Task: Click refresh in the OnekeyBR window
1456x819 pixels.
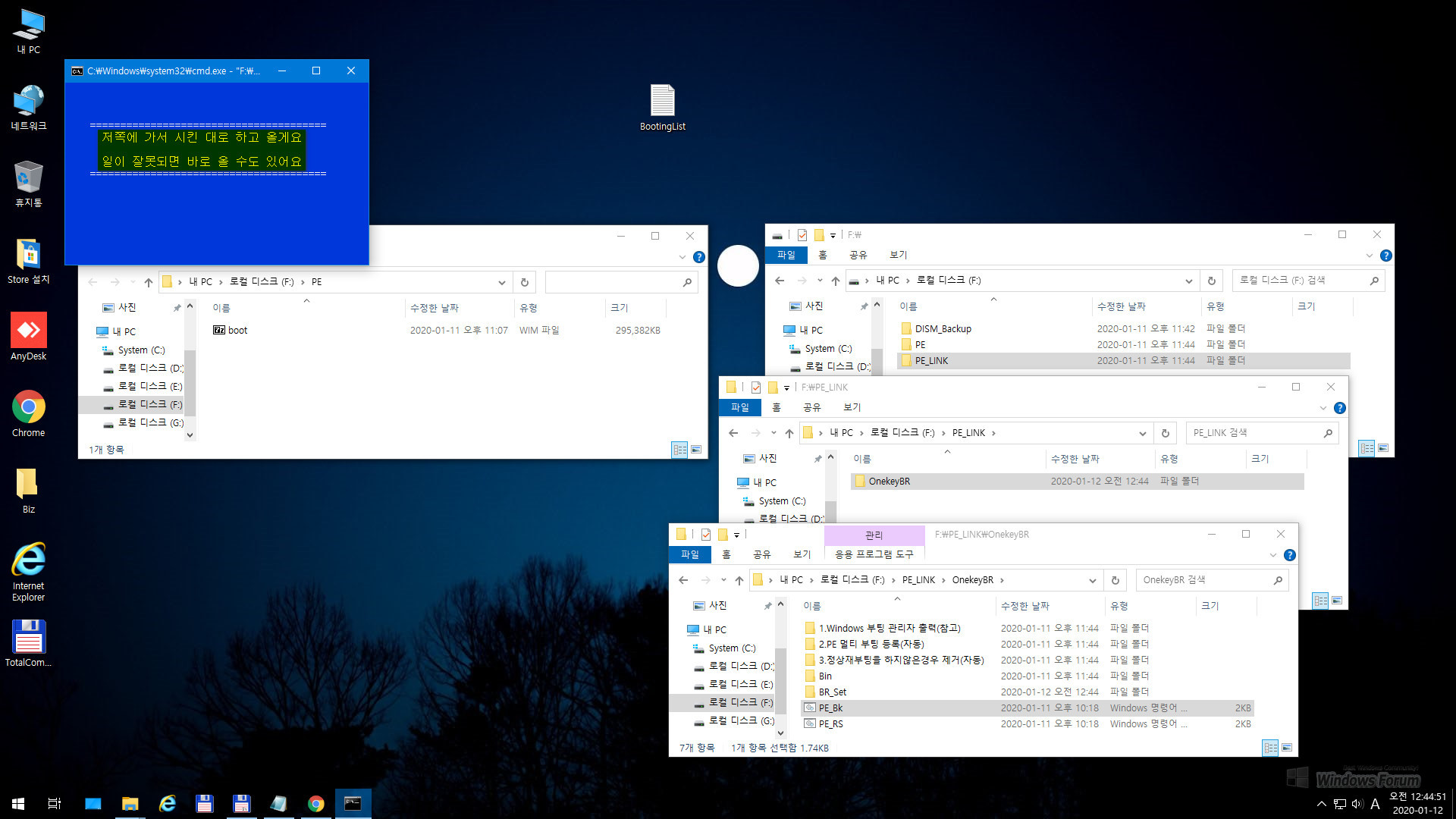Action: pos(1115,580)
